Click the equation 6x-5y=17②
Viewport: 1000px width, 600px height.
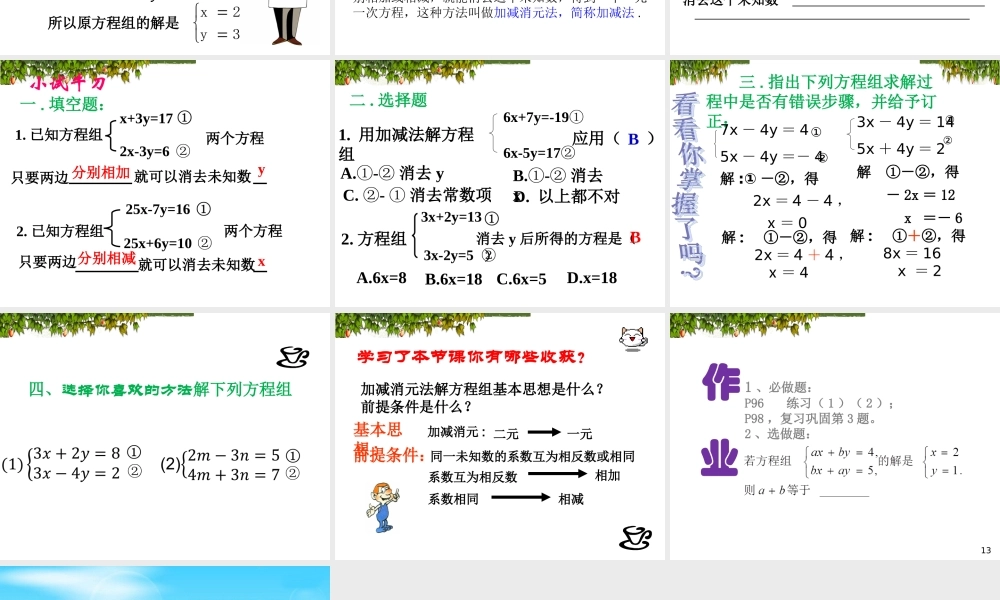tap(539, 153)
